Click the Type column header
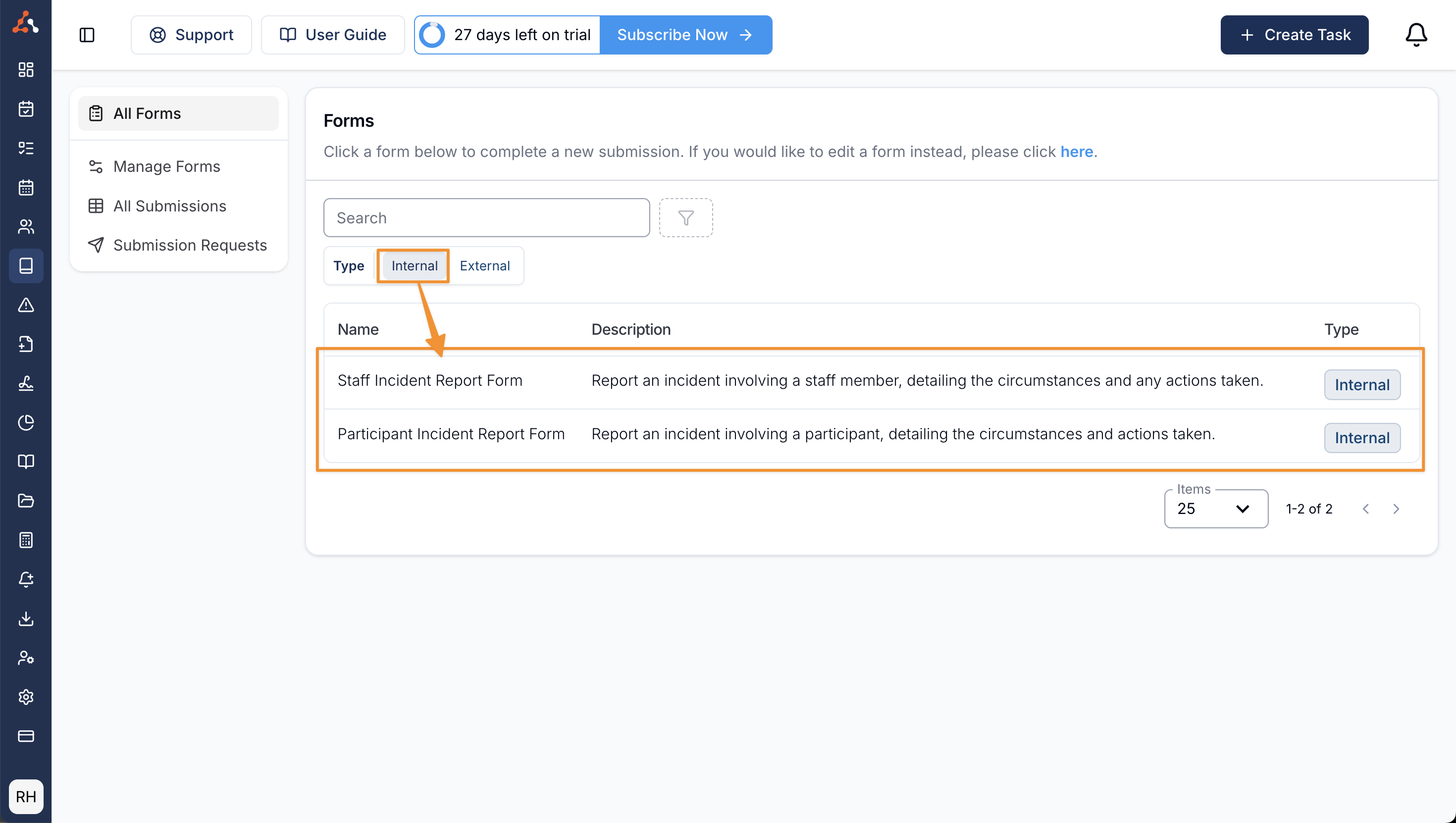Screen dimensions: 1456x823 pos(1341,329)
